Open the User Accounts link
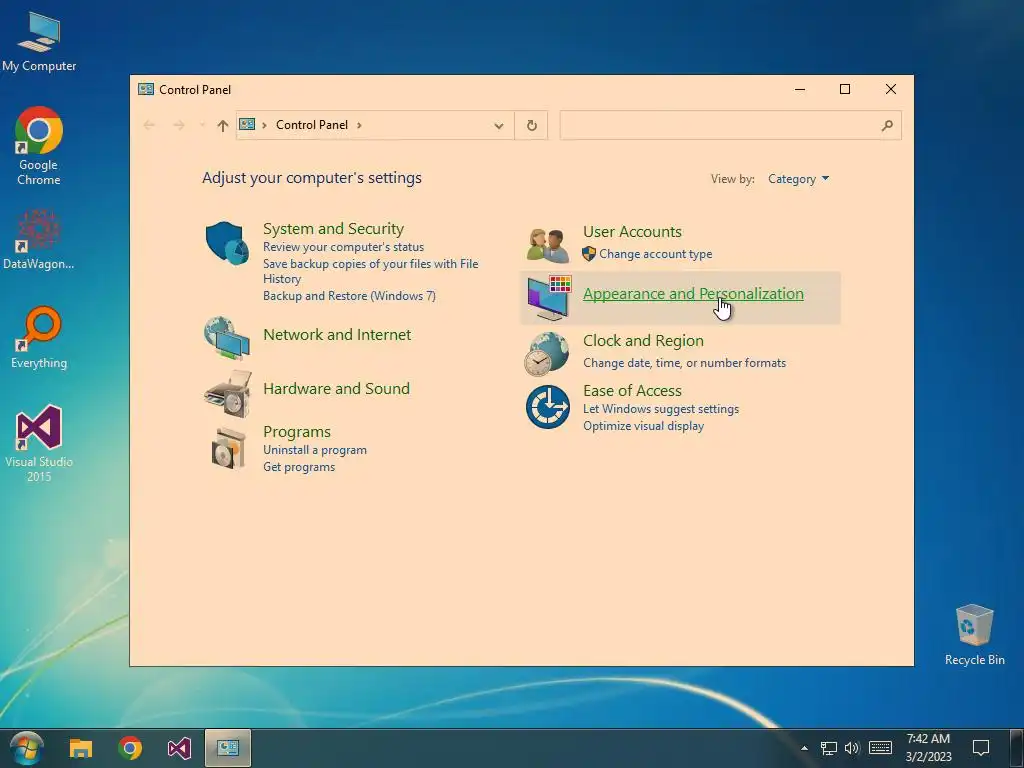This screenshot has width=1024, height=768. point(632,232)
